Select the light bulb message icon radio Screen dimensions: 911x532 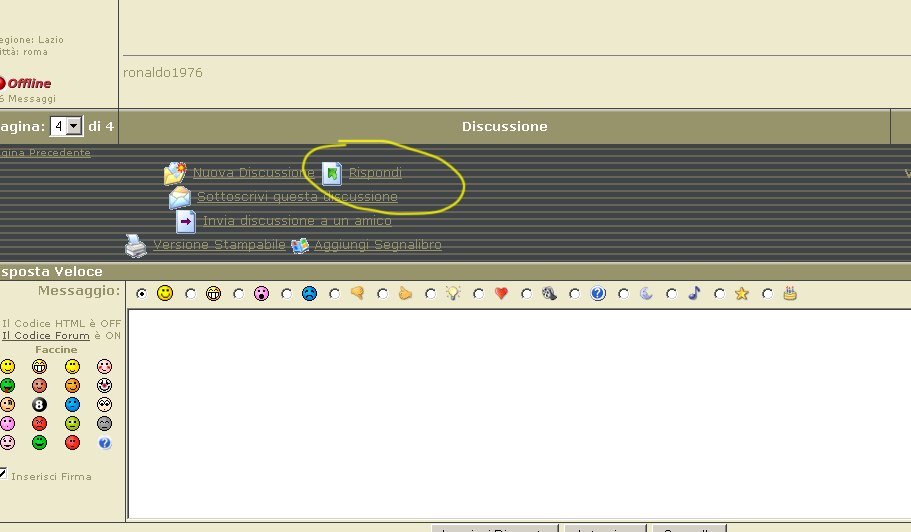430,294
